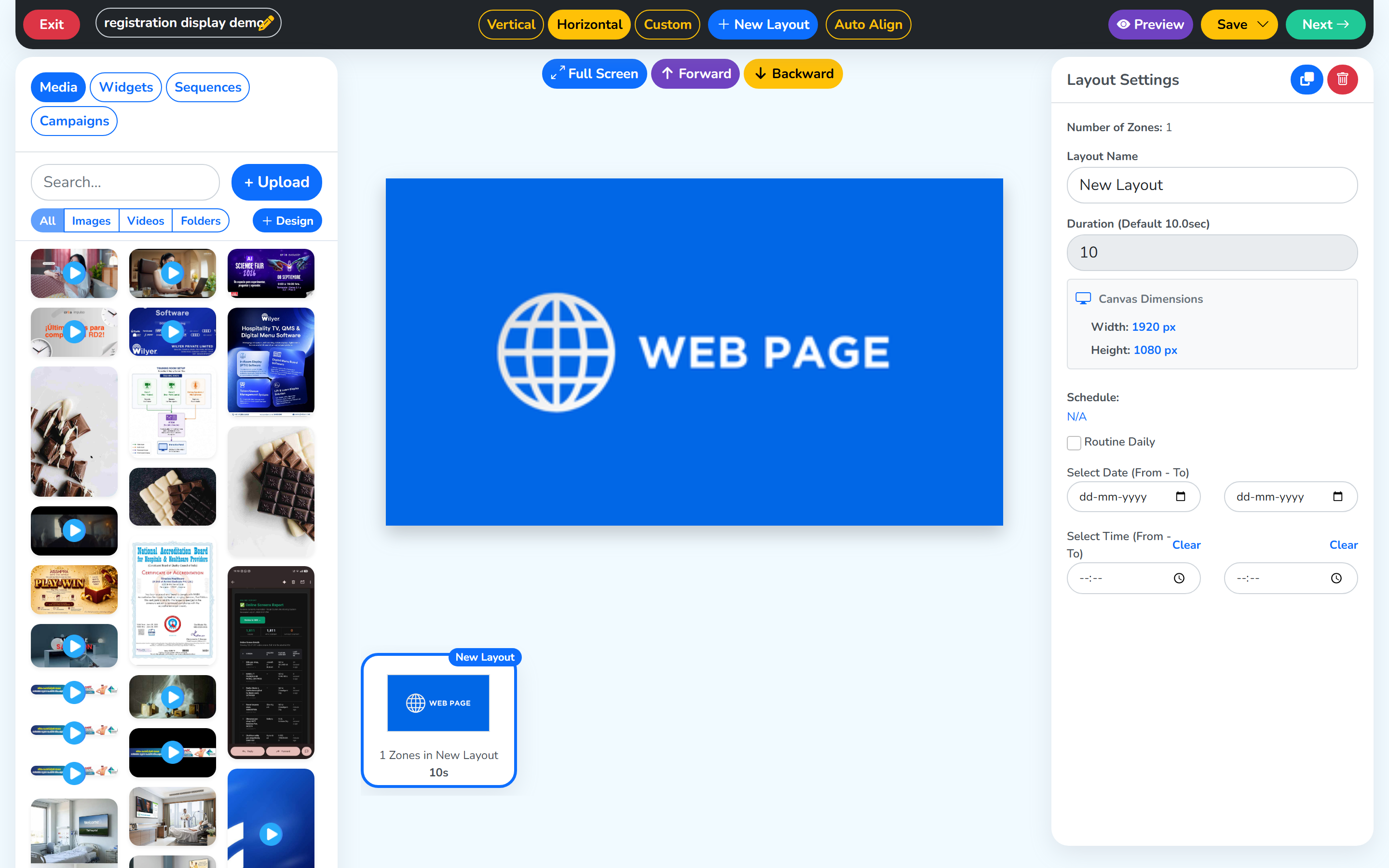Screen dimensions: 1389x868
Task: Choose Custom orientation
Action: click(x=667, y=24)
